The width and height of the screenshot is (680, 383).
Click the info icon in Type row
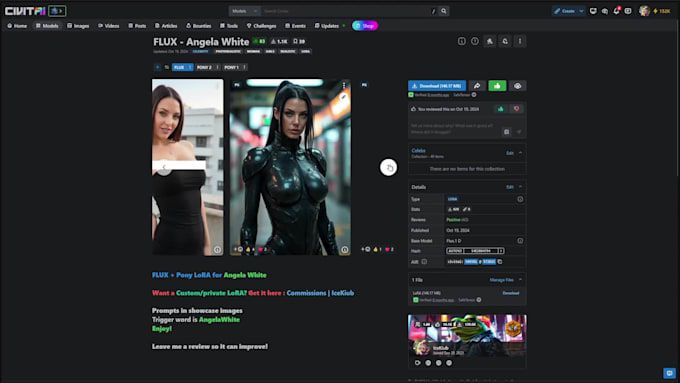(x=520, y=199)
